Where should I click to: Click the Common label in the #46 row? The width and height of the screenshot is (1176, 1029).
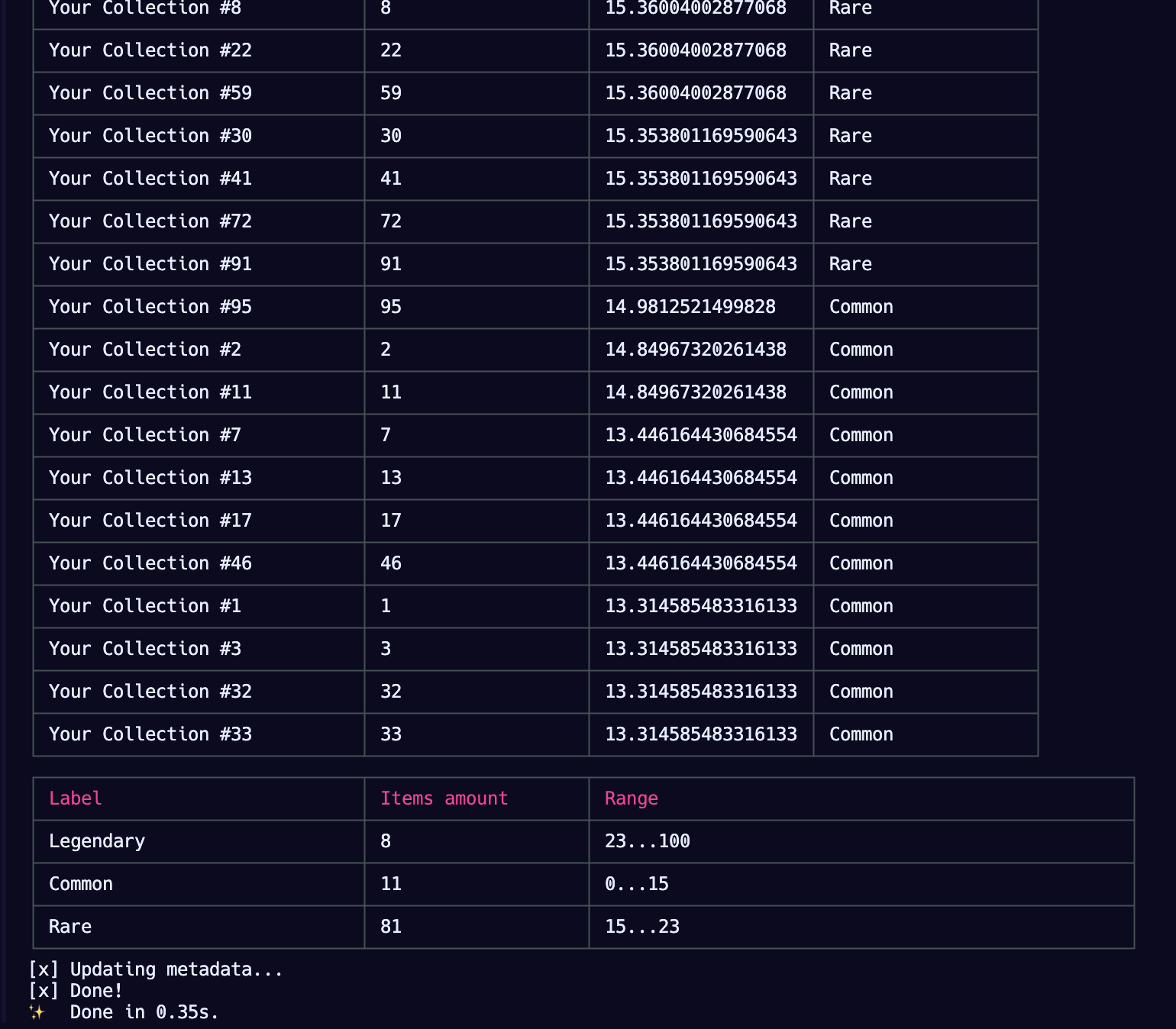point(861,563)
